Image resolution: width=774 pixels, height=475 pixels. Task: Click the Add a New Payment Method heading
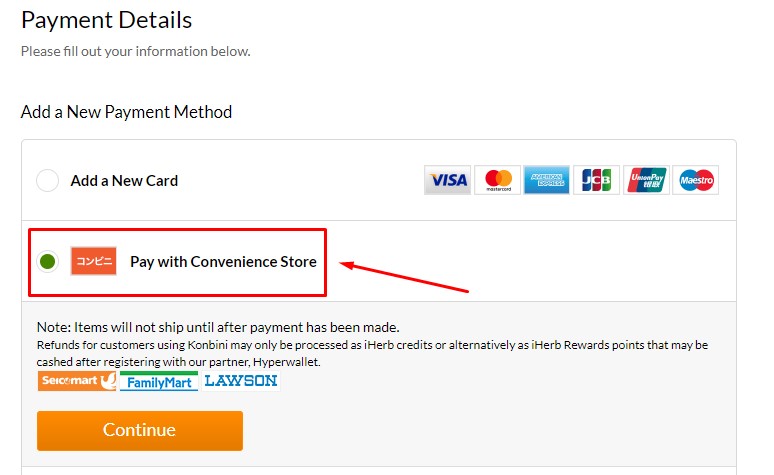click(x=126, y=112)
